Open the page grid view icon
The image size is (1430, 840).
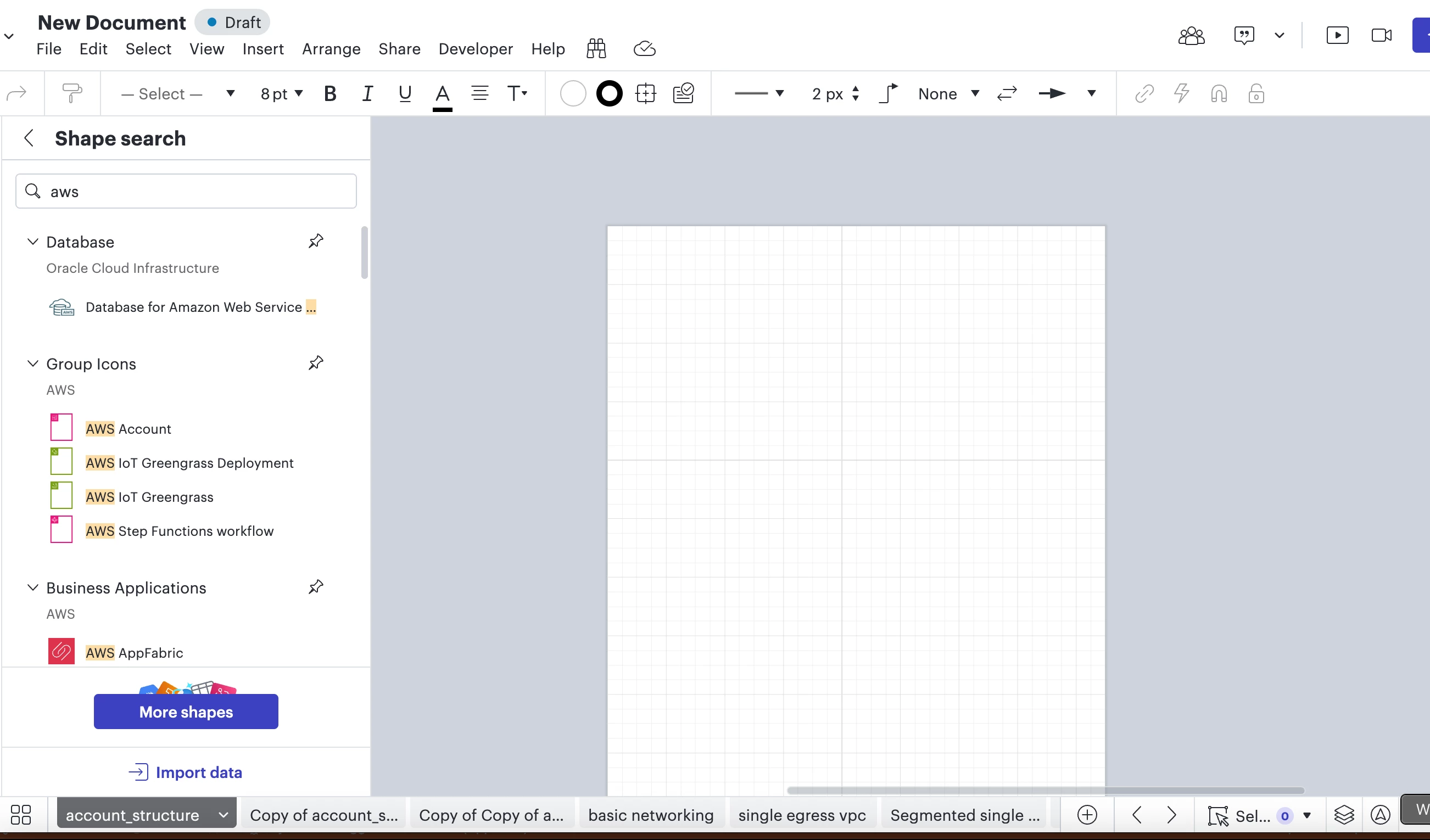tap(21, 815)
